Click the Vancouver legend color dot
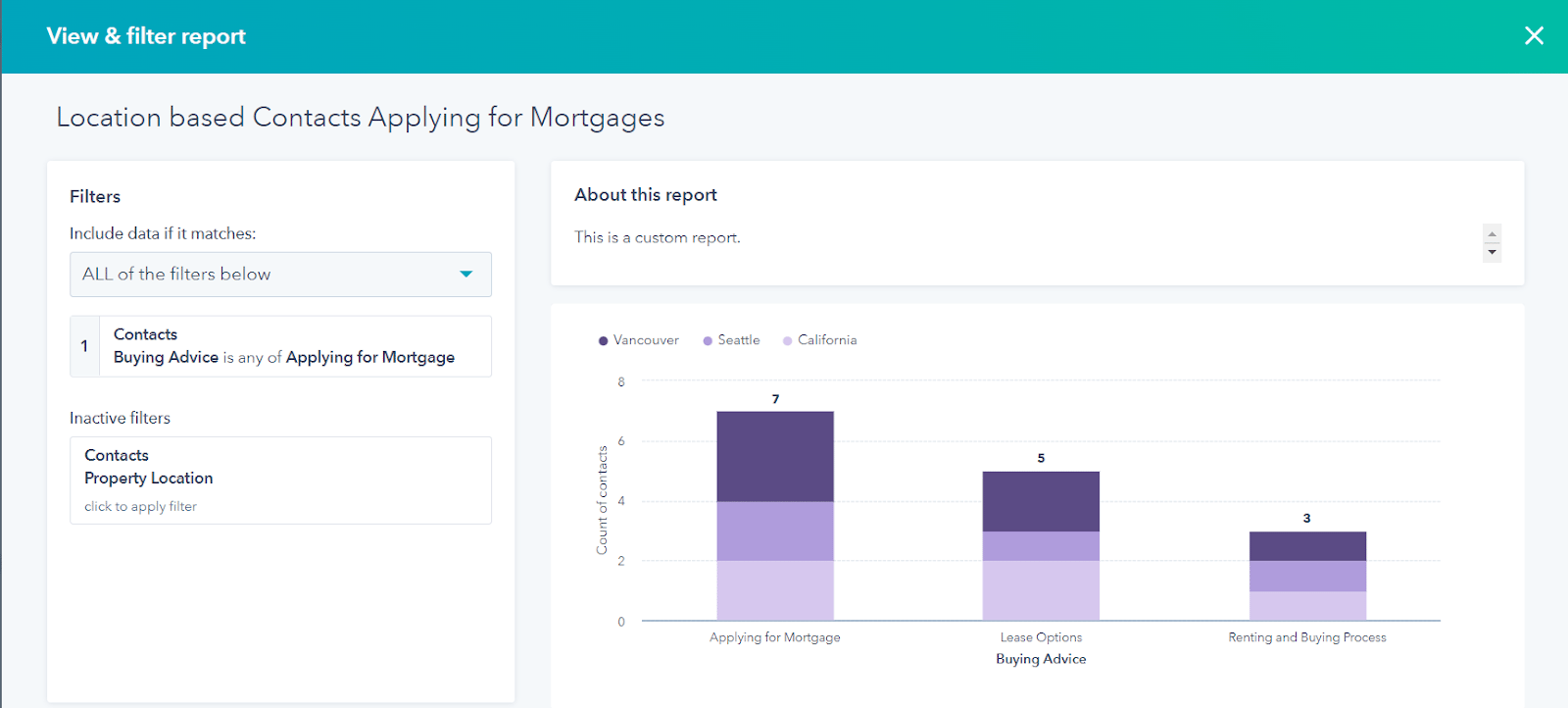This screenshot has height=708, width=1568. [x=603, y=339]
